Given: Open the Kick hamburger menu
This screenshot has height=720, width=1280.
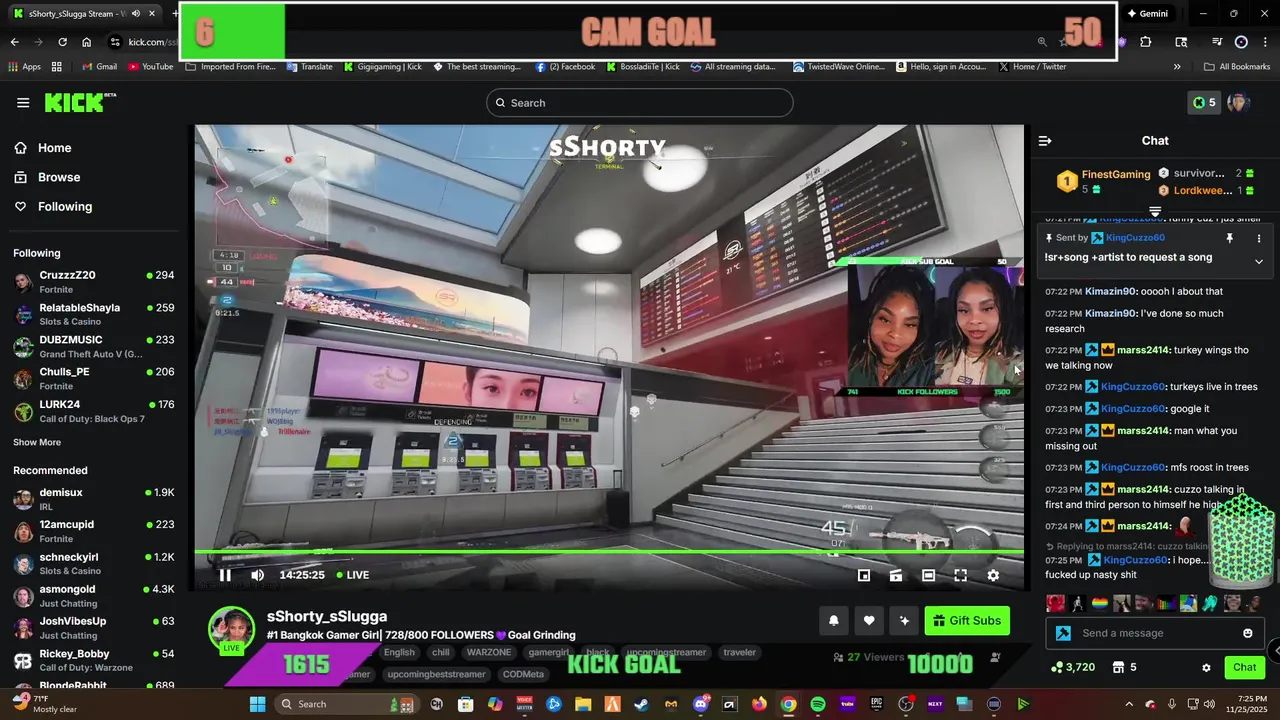Looking at the screenshot, I should tap(23, 103).
